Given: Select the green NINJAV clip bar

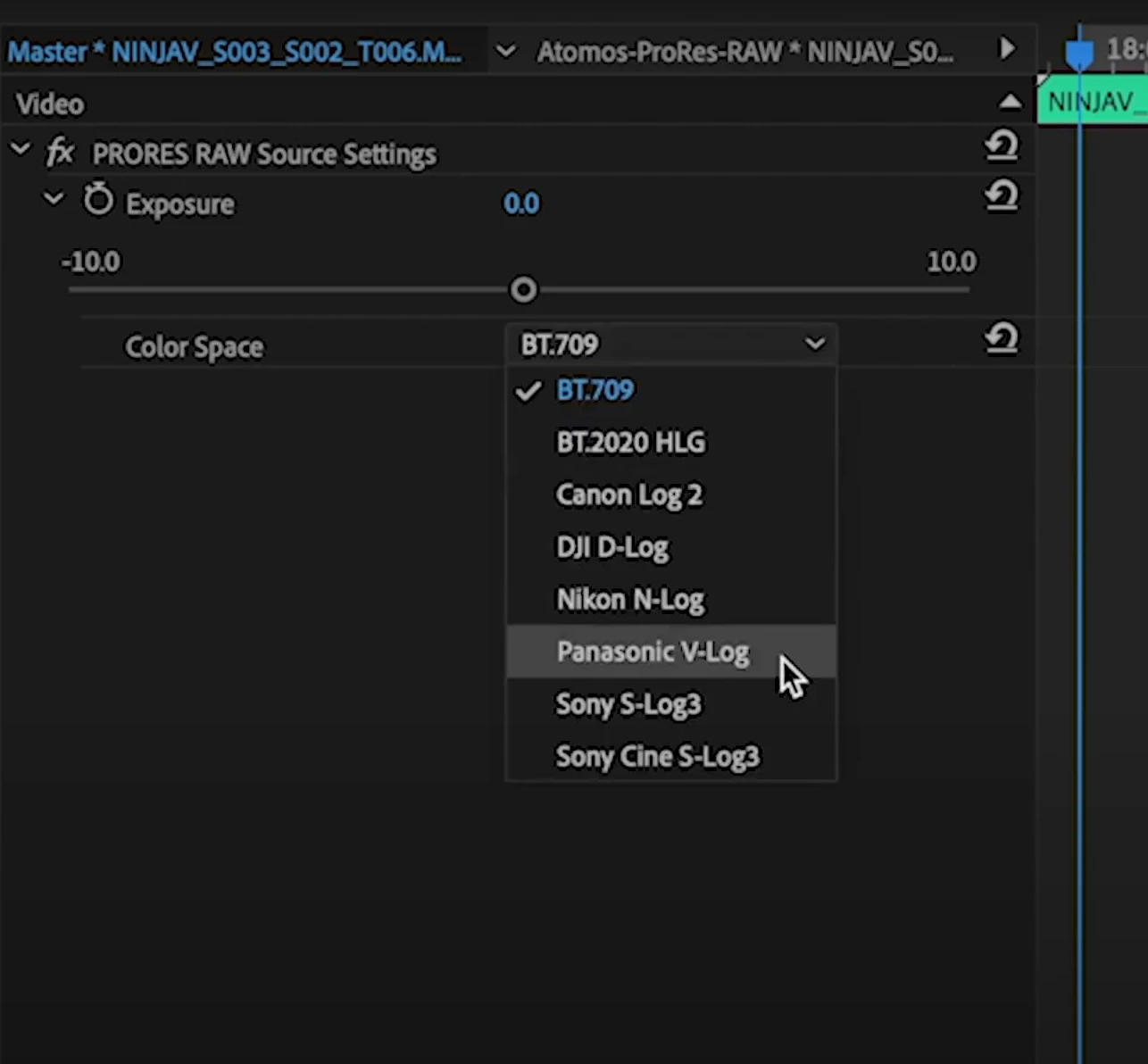Looking at the screenshot, I should coord(1093,102).
